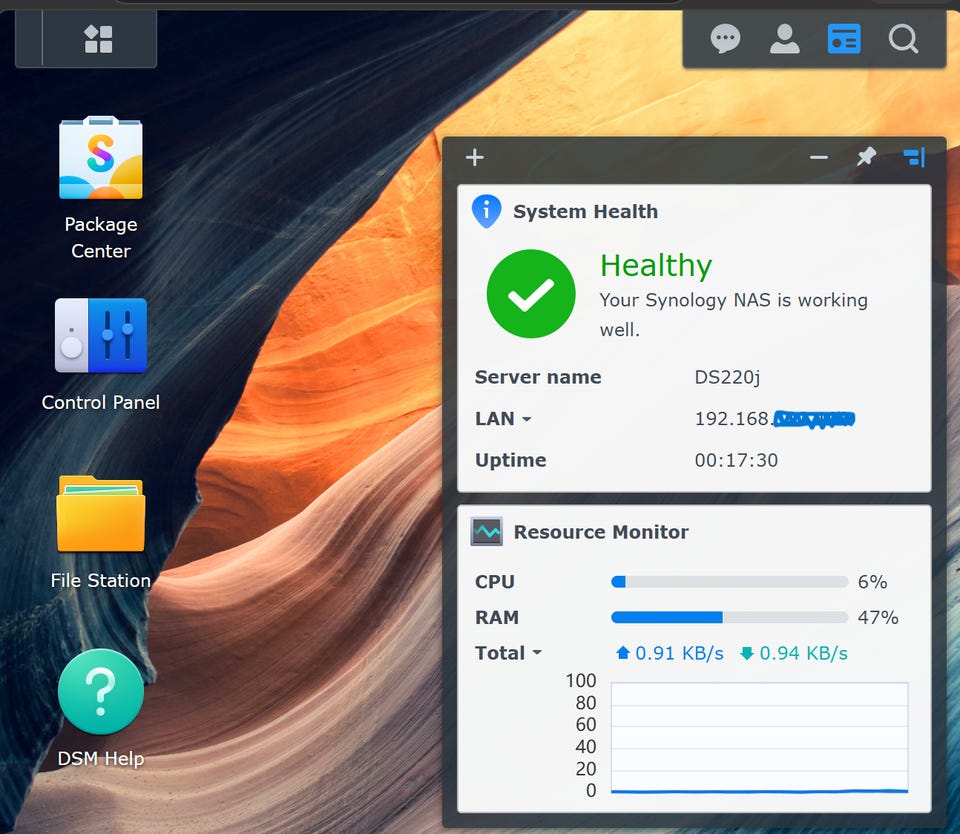Click the server name DS220j
960x834 pixels.
click(x=727, y=378)
